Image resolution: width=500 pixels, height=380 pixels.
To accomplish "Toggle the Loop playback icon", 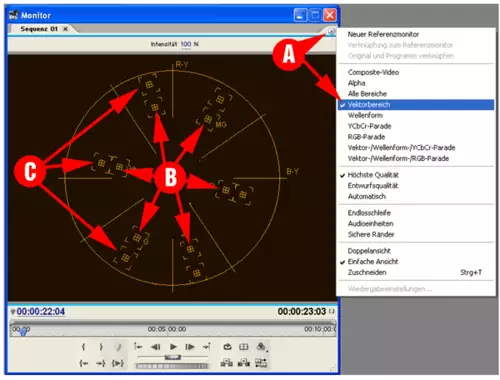I will point(227,347).
